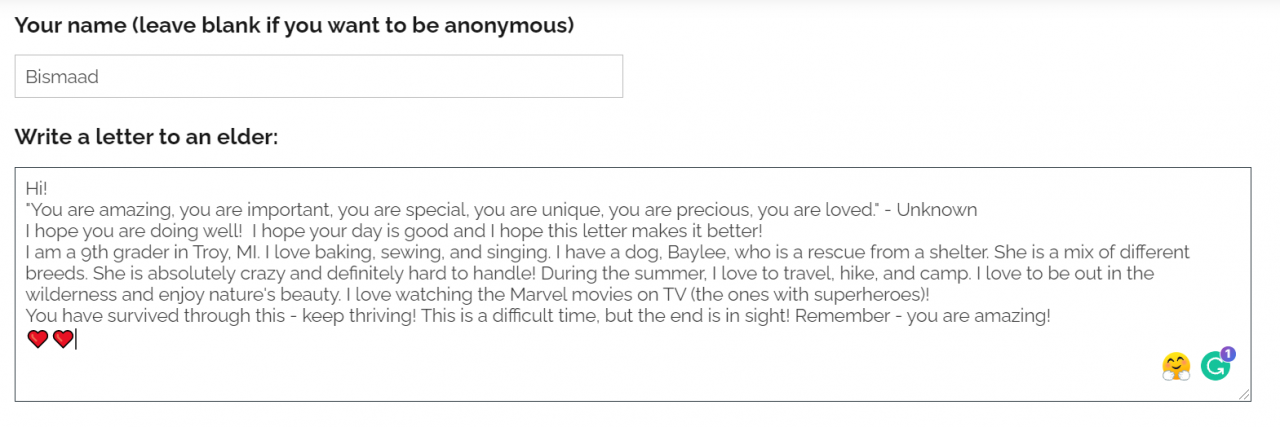The image size is (1280, 427).
Task: Place cursor on the greeting "Hi!"
Action: tap(37, 188)
